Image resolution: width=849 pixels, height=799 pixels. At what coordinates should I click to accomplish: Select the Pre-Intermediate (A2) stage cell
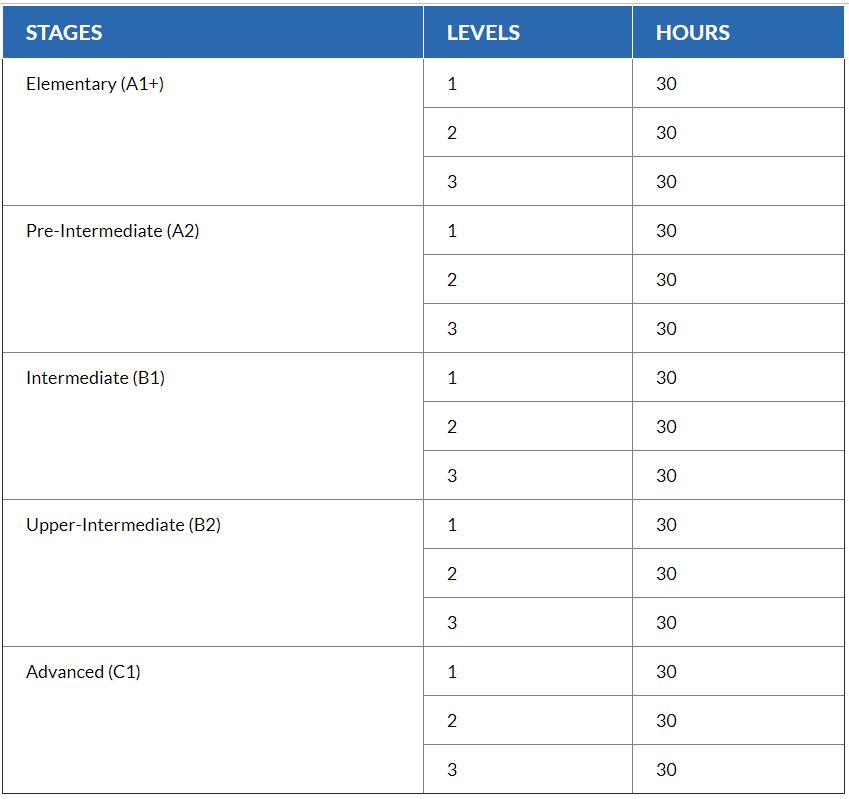213,279
